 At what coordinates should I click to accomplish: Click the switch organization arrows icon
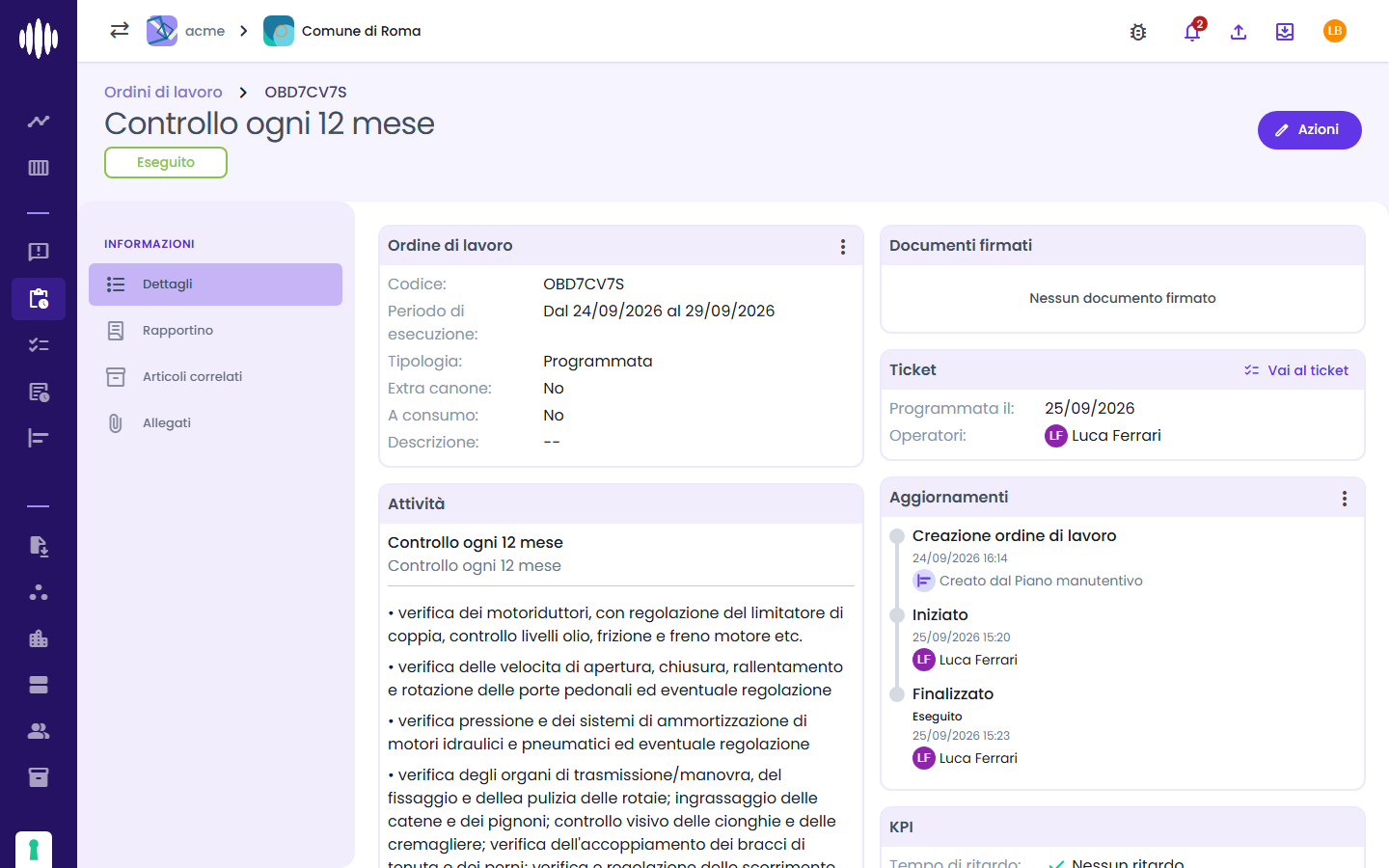tap(120, 31)
